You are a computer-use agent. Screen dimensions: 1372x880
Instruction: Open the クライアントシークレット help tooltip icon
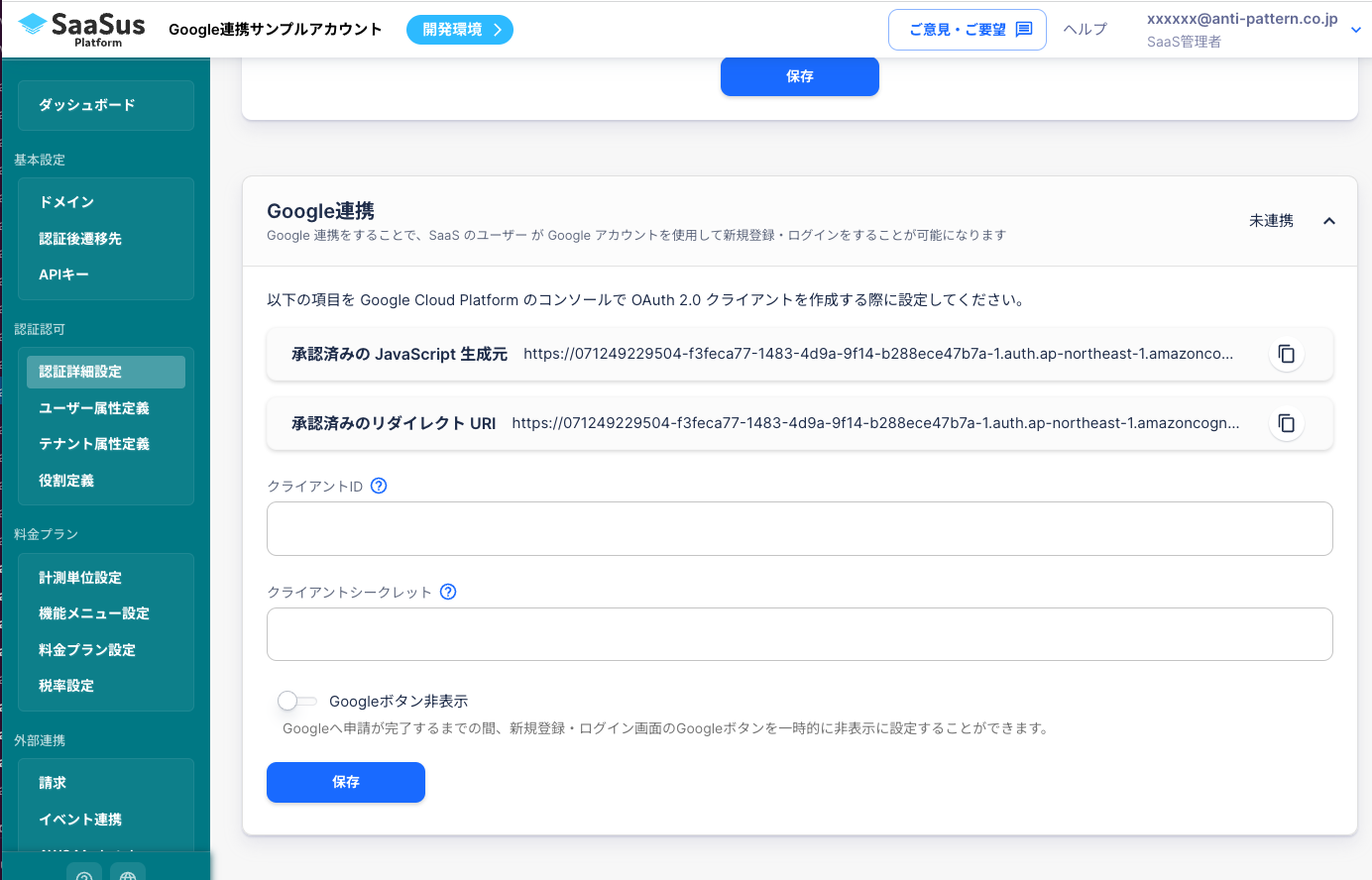point(448,592)
